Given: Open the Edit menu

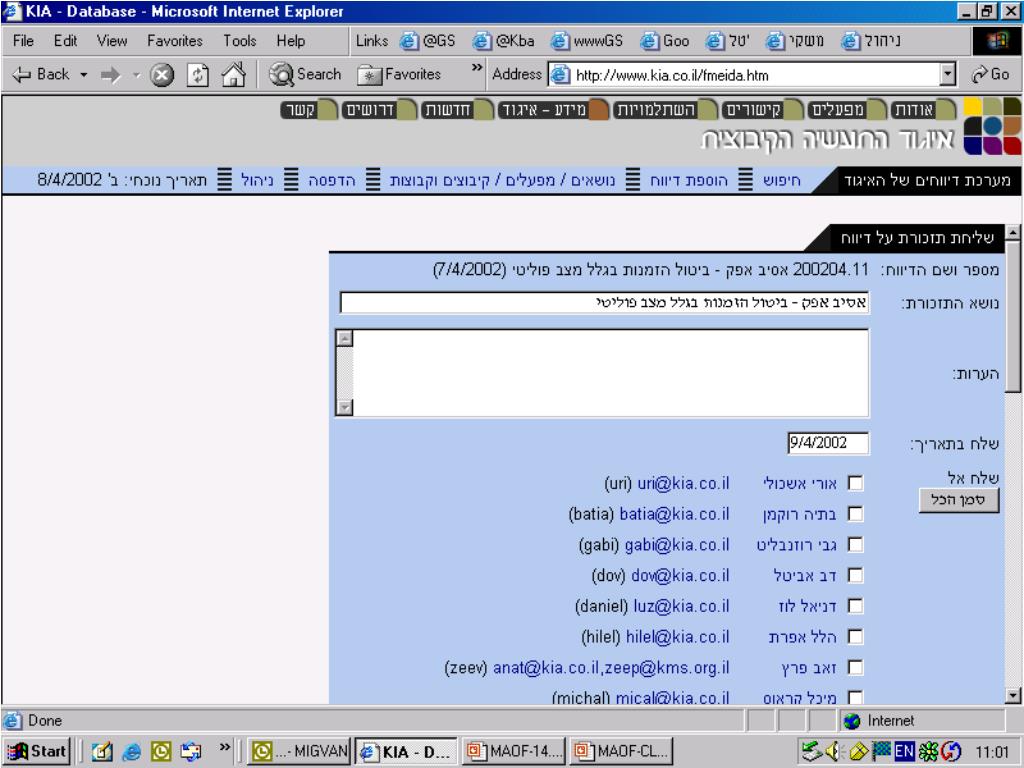Looking at the screenshot, I should [65, 41].
